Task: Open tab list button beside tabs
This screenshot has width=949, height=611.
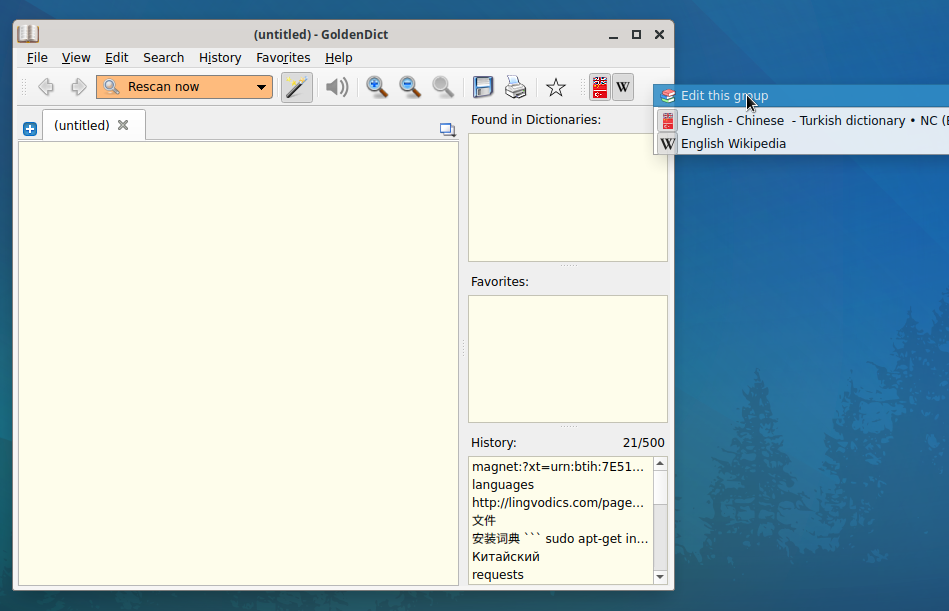Action: click(447, 129)
